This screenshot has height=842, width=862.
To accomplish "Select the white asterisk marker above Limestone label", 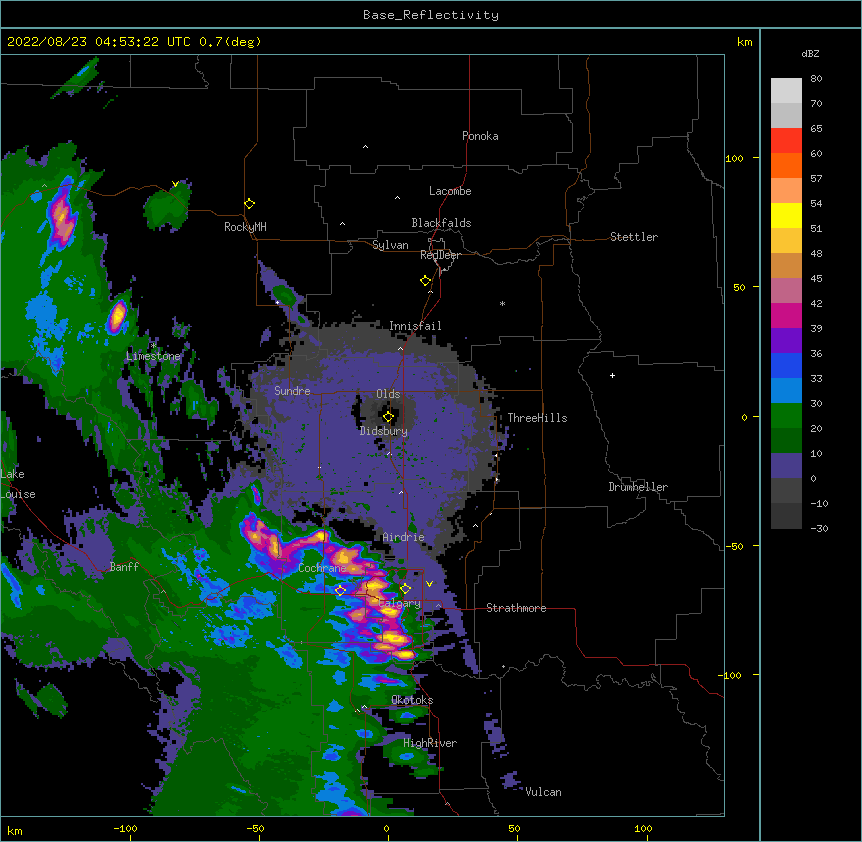I will coord(153,345).
